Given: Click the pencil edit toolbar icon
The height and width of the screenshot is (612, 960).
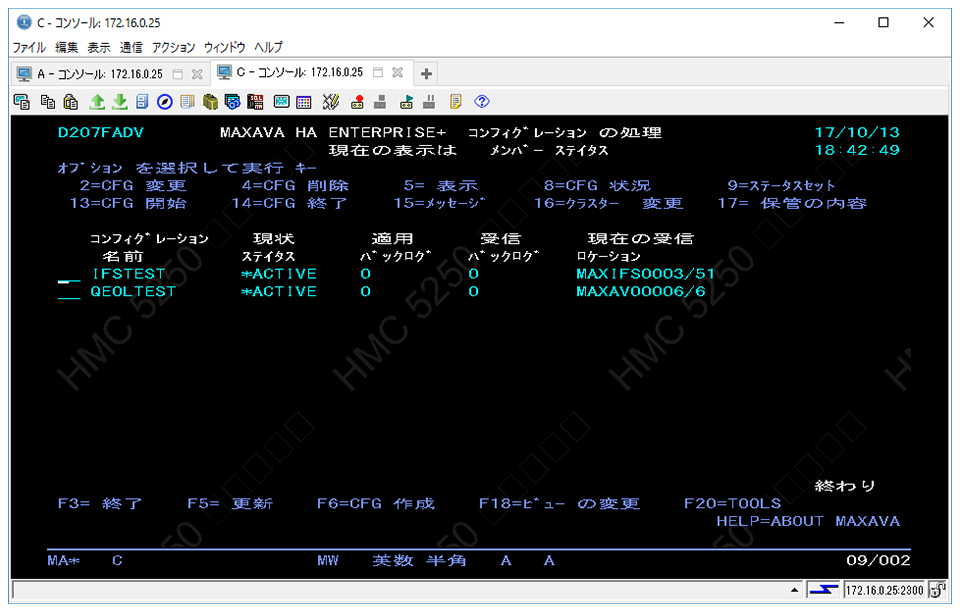Looking at the screenshot, I should point(331,102).
